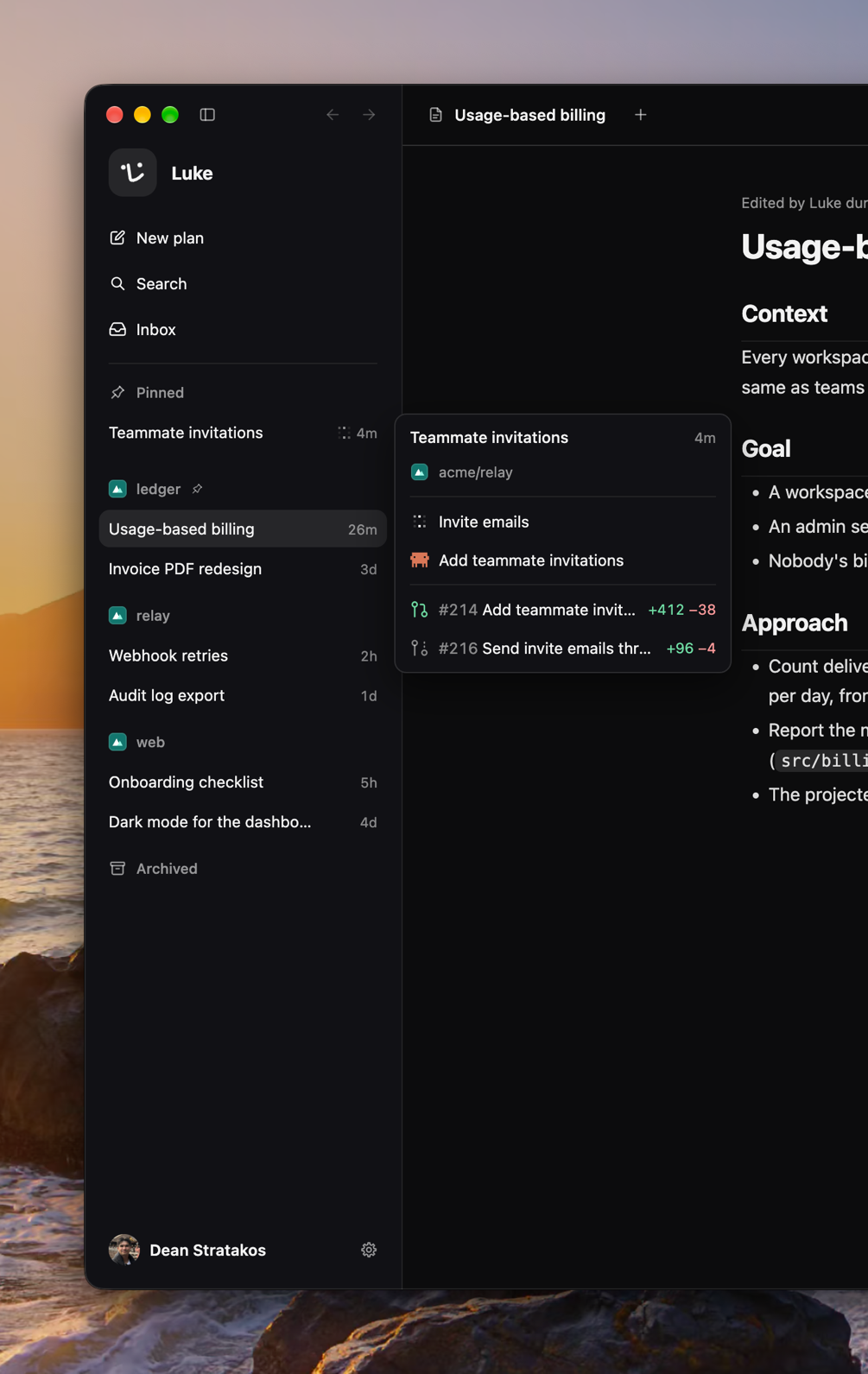Click the Search magnifier icon

(x=117, y=283)
